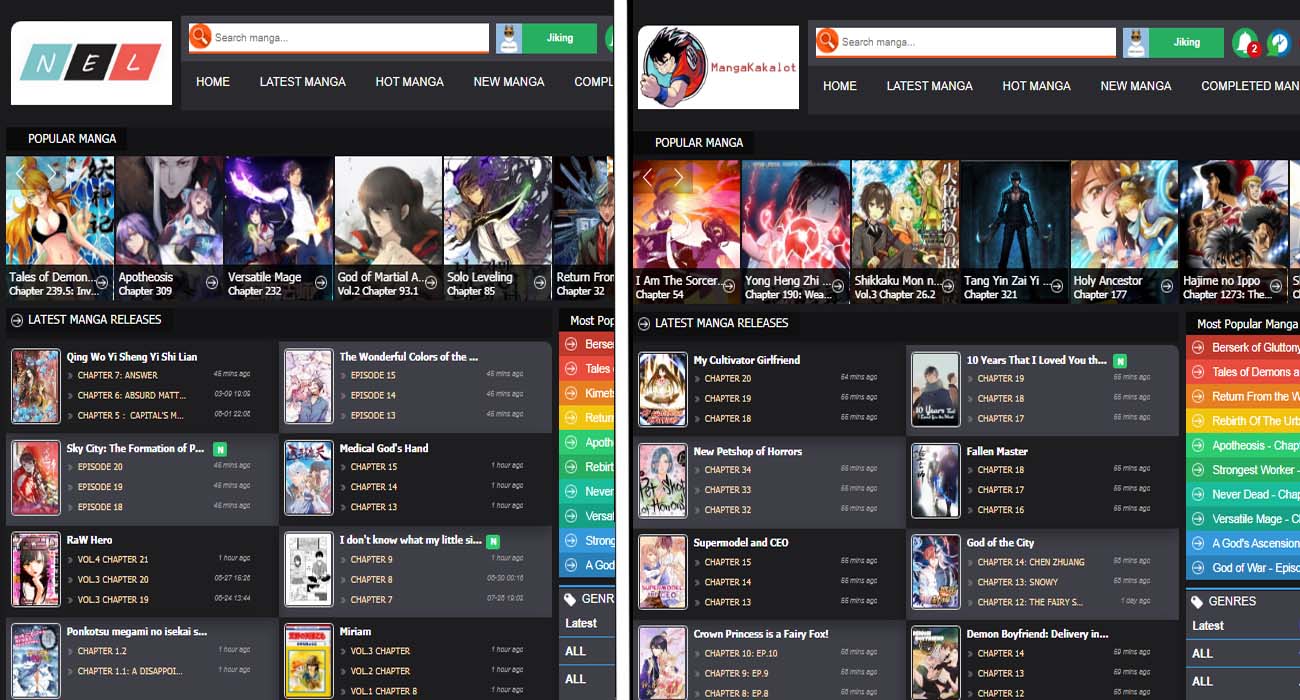
Task: Open Apotheosis thumbnail in NEL popular carousel
Action: pos(170,227)
